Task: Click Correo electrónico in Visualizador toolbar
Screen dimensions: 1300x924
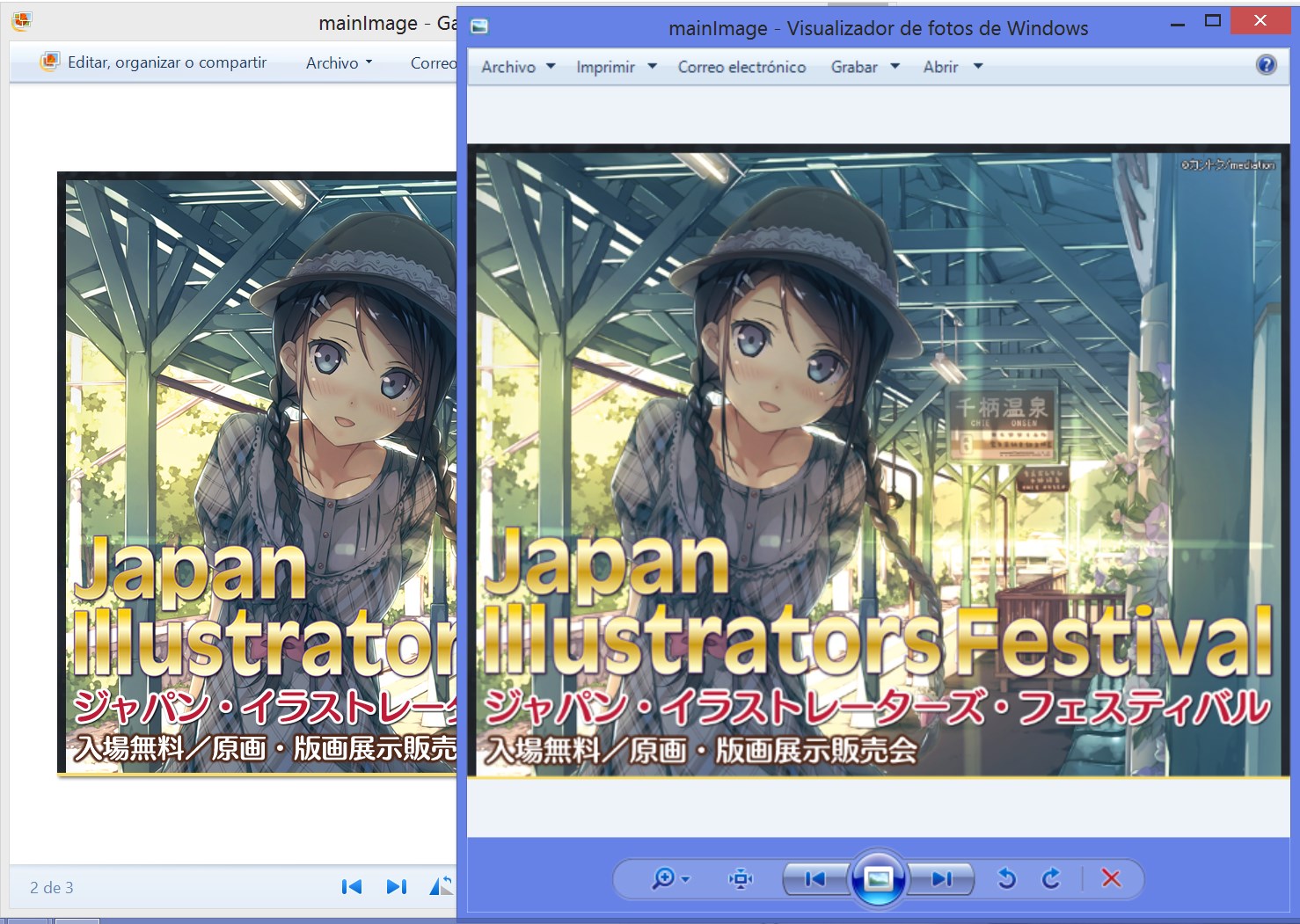Action: (x=741, y=67)
